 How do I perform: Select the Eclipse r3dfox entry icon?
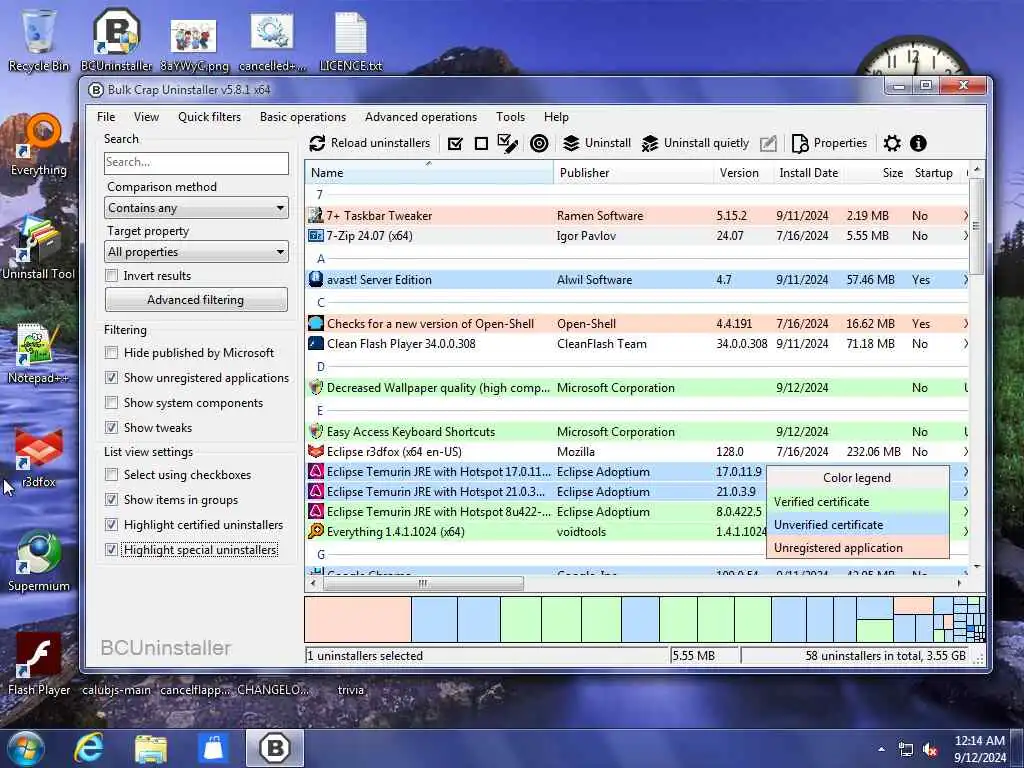click(x=315, y=451)
